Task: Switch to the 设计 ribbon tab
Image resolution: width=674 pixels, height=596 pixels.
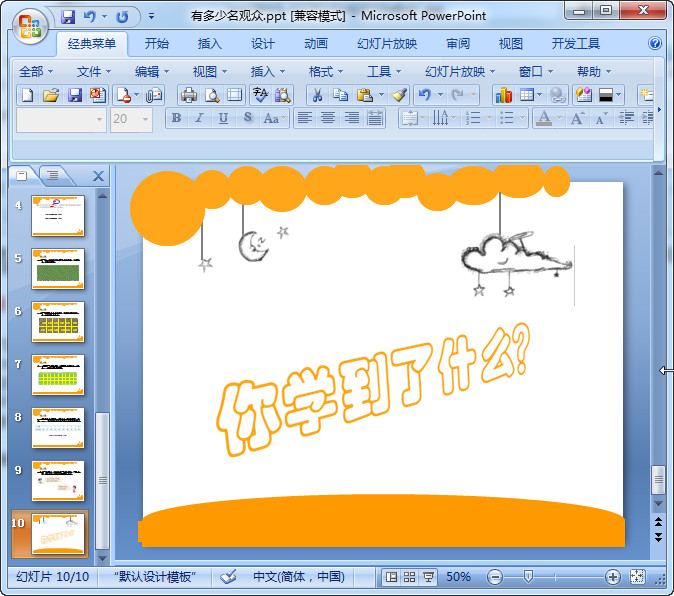Action: pos(263,43)
